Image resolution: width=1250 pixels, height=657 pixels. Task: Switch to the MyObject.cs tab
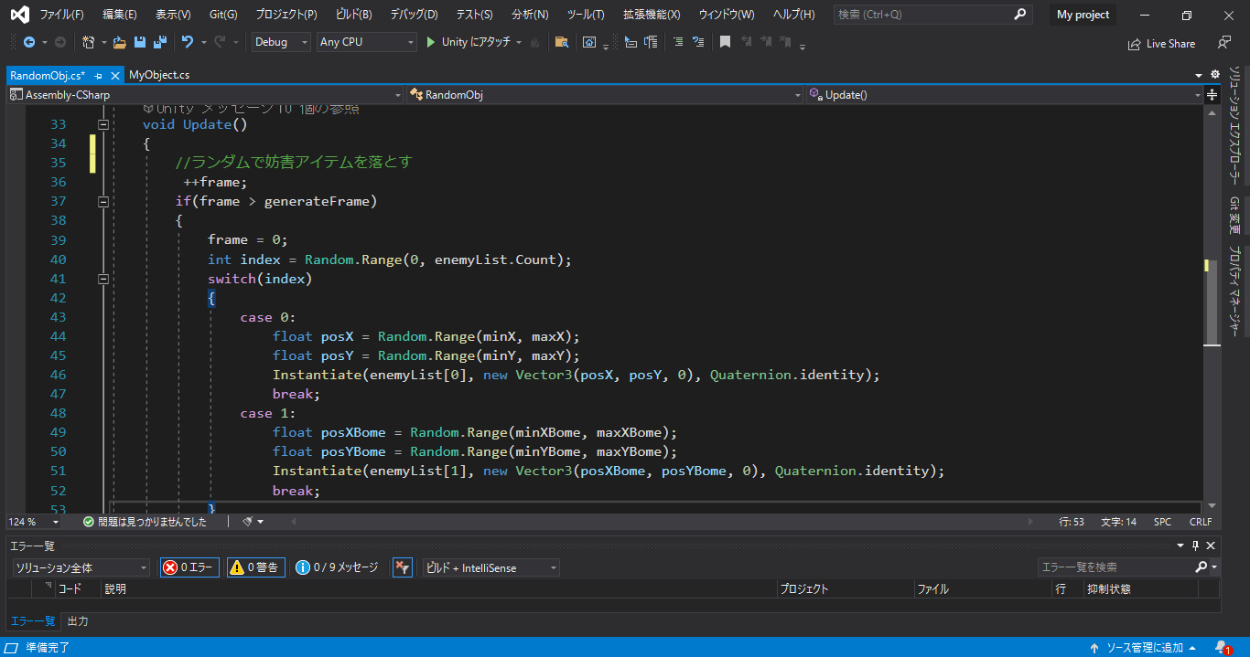[159, 75]
